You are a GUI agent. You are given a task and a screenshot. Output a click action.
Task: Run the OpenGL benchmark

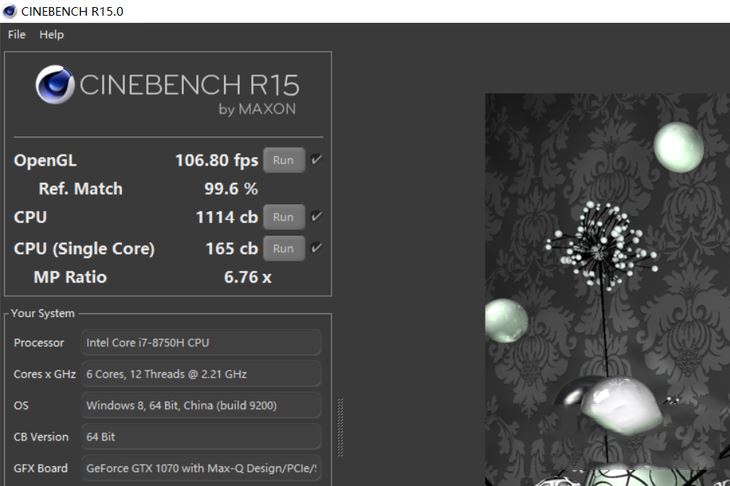tap(284, 160)
